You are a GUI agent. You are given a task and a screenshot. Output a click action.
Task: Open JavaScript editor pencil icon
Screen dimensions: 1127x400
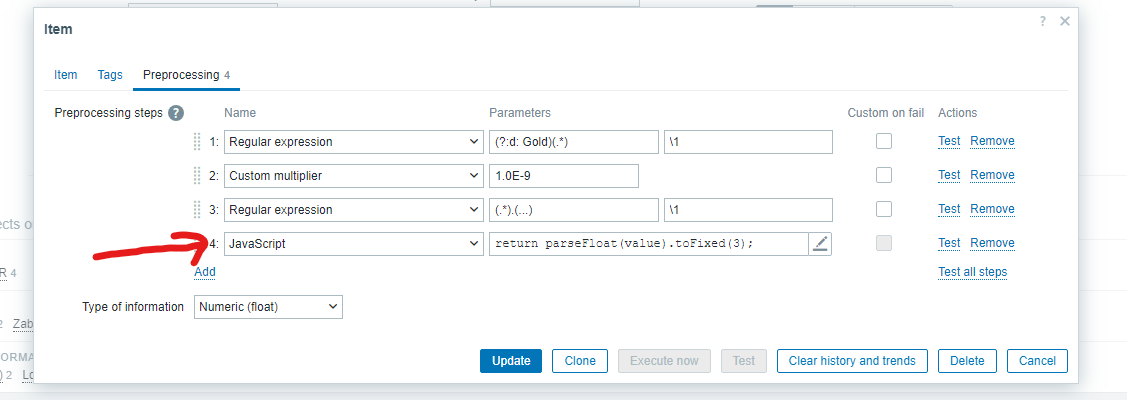tap(821, 243)
